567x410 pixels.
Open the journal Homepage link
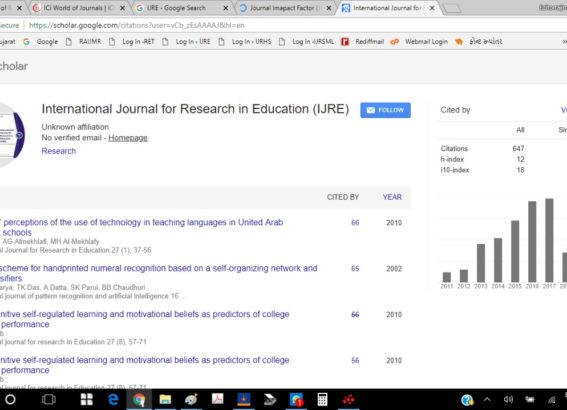pos(128,138)
